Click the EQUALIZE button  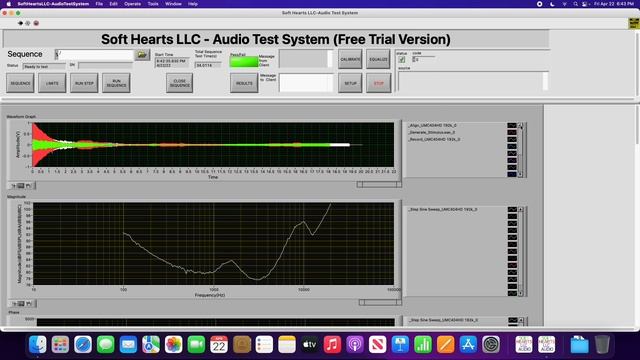pos(378,59)
